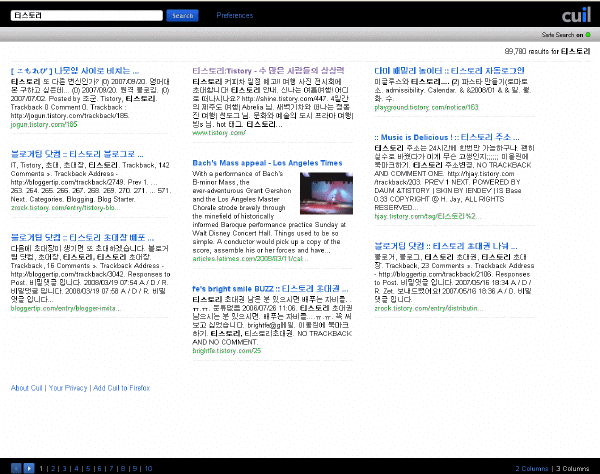
Task: Open result title above zrock.tistory.com/entry/tistory-blo
Action: click(77, 154)
